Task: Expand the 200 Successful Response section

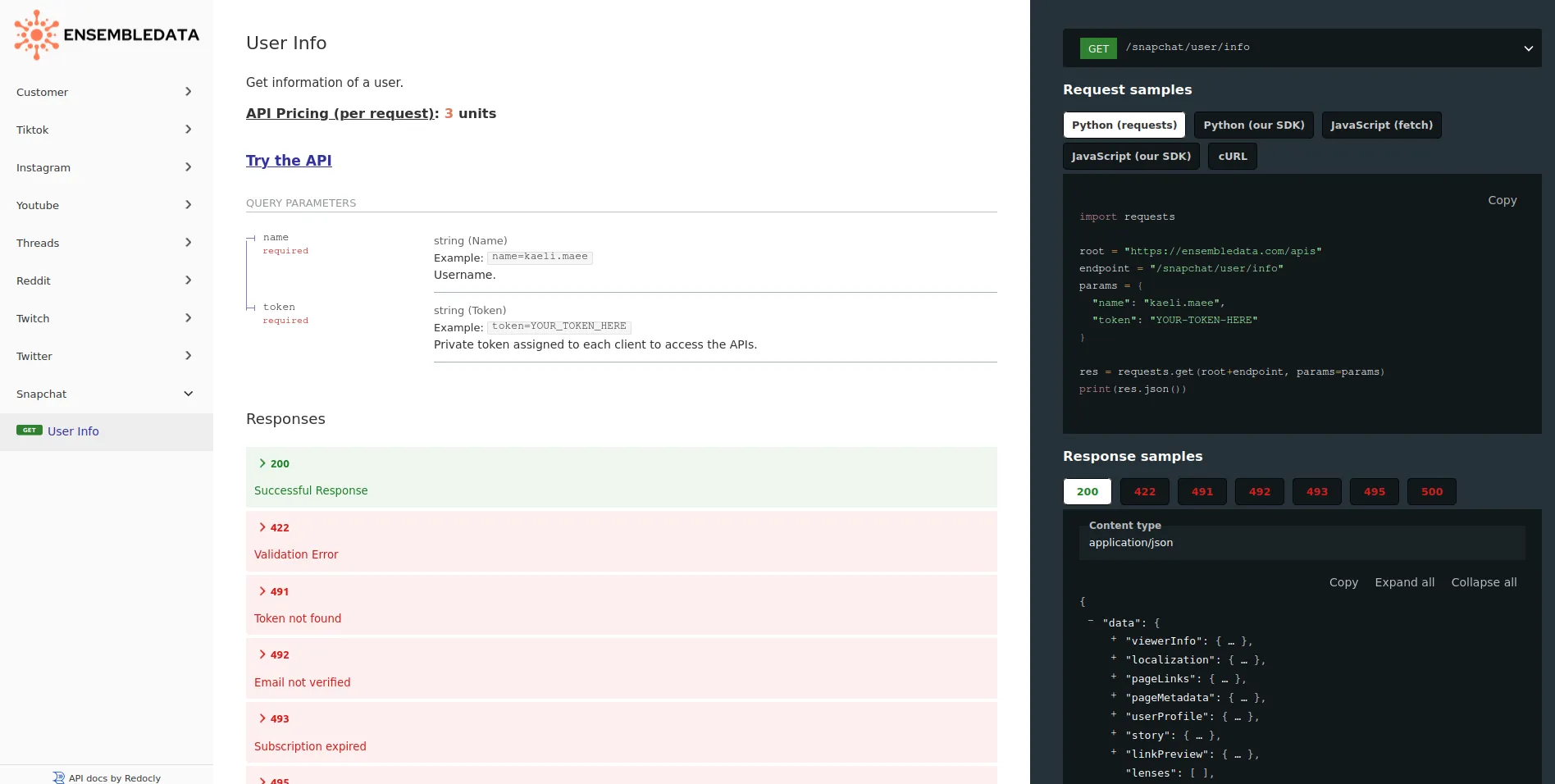Action: pyautogui.click(x=622, y=476)
